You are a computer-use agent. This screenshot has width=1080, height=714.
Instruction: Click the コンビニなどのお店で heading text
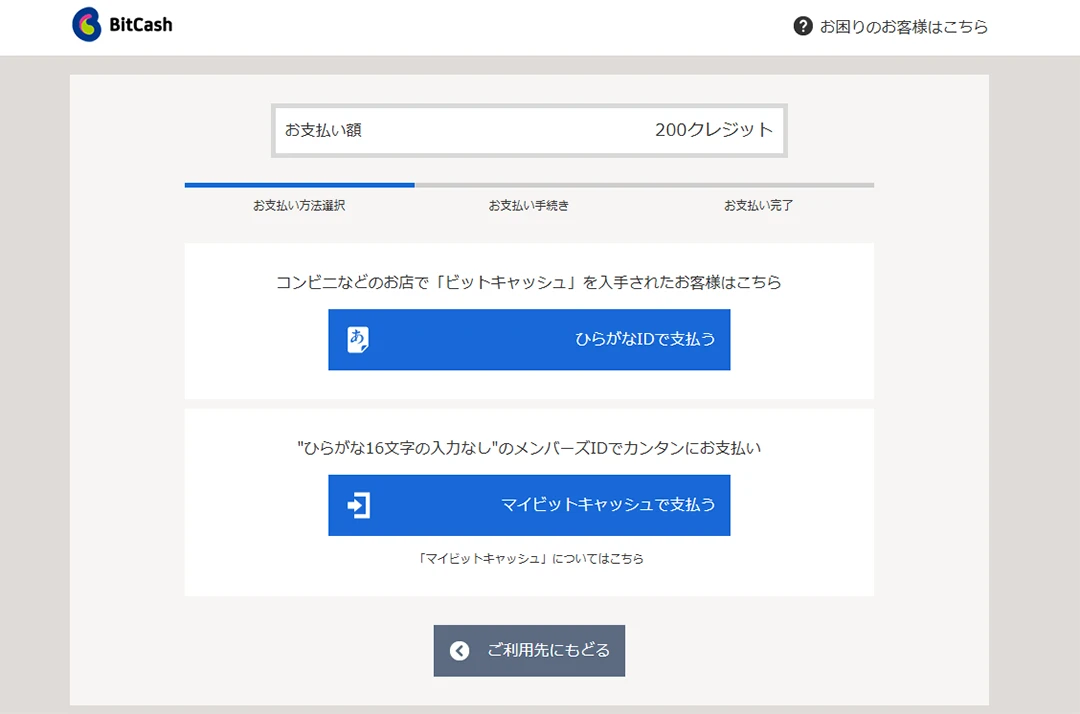(x=529, y=282)
